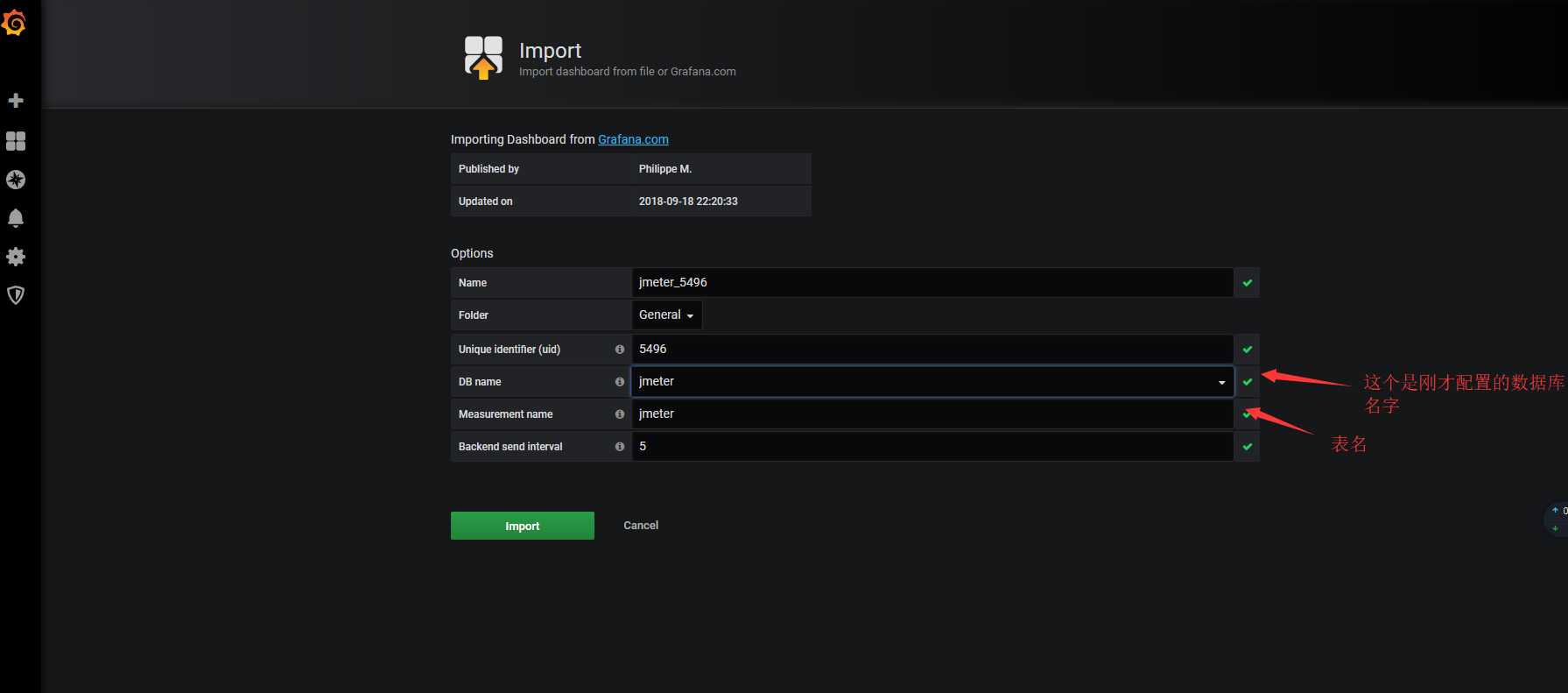Focus the Name field containing jmeter_5496
The height and width of the screenshot is (693, 1568).
[x=932, y=283]
